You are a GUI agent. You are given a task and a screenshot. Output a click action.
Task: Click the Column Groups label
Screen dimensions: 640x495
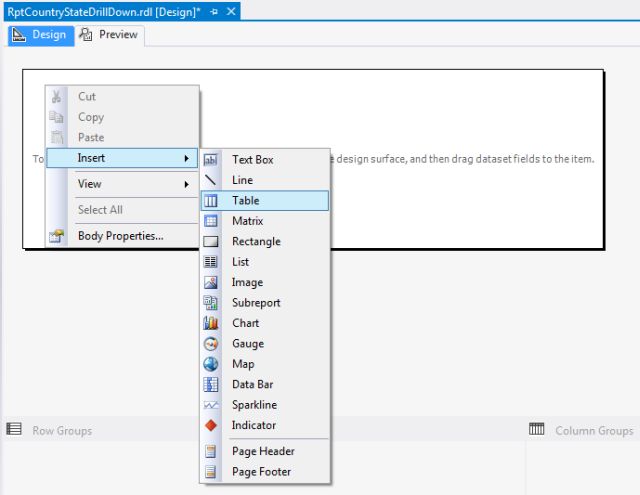594,431
